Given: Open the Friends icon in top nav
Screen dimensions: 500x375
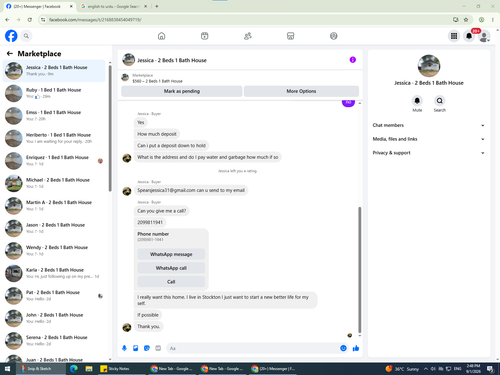Looking at the screenshot, I should click(x=248, y=36).
